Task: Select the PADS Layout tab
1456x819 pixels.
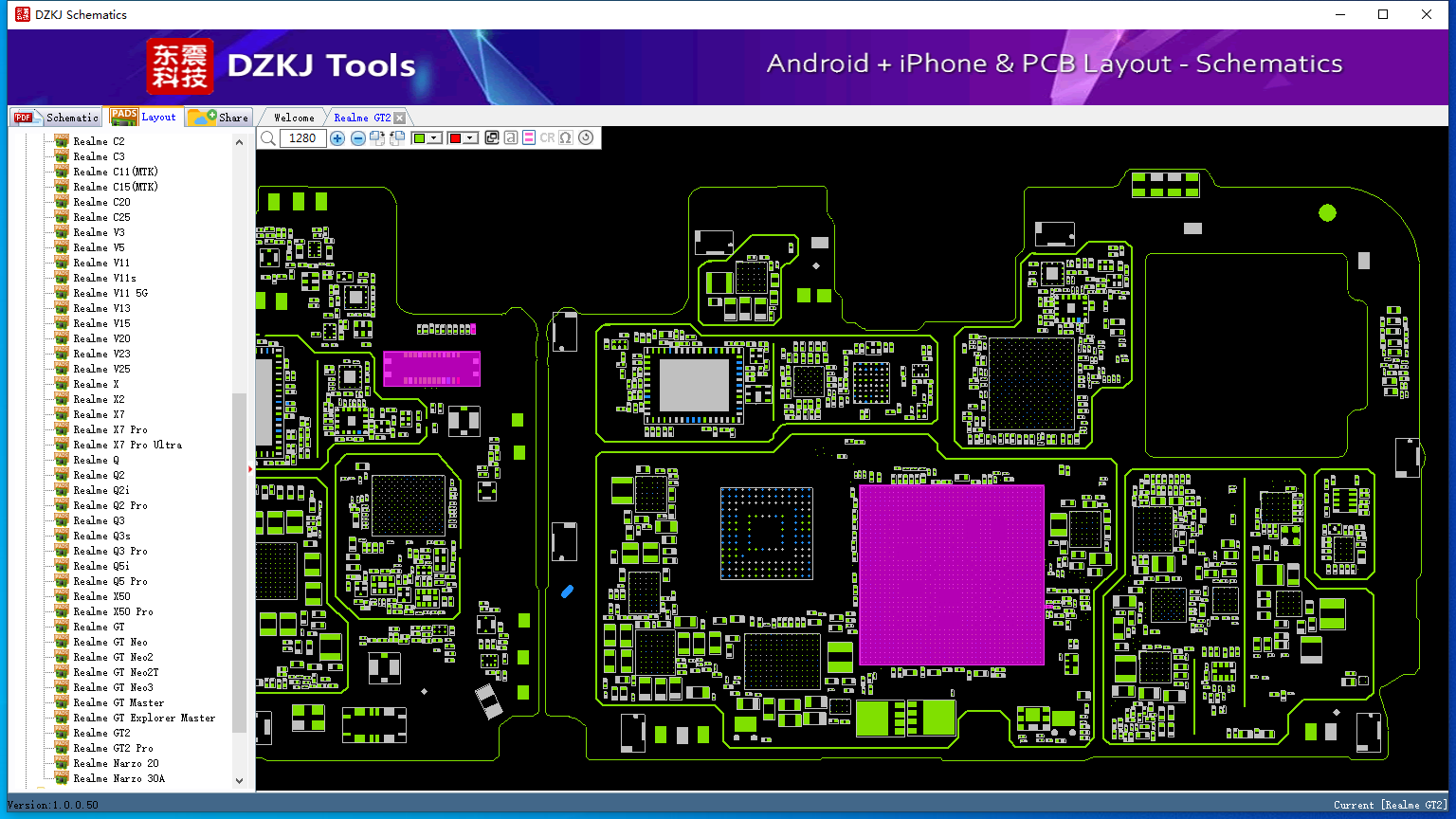Action: coord(143,117)
